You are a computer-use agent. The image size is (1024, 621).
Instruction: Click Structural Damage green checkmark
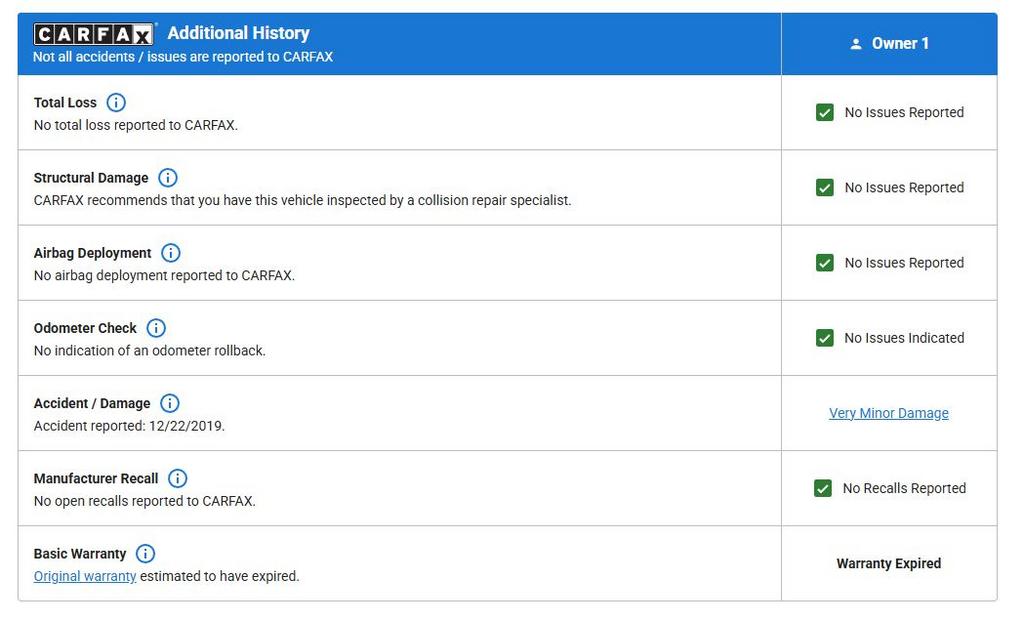825,188
